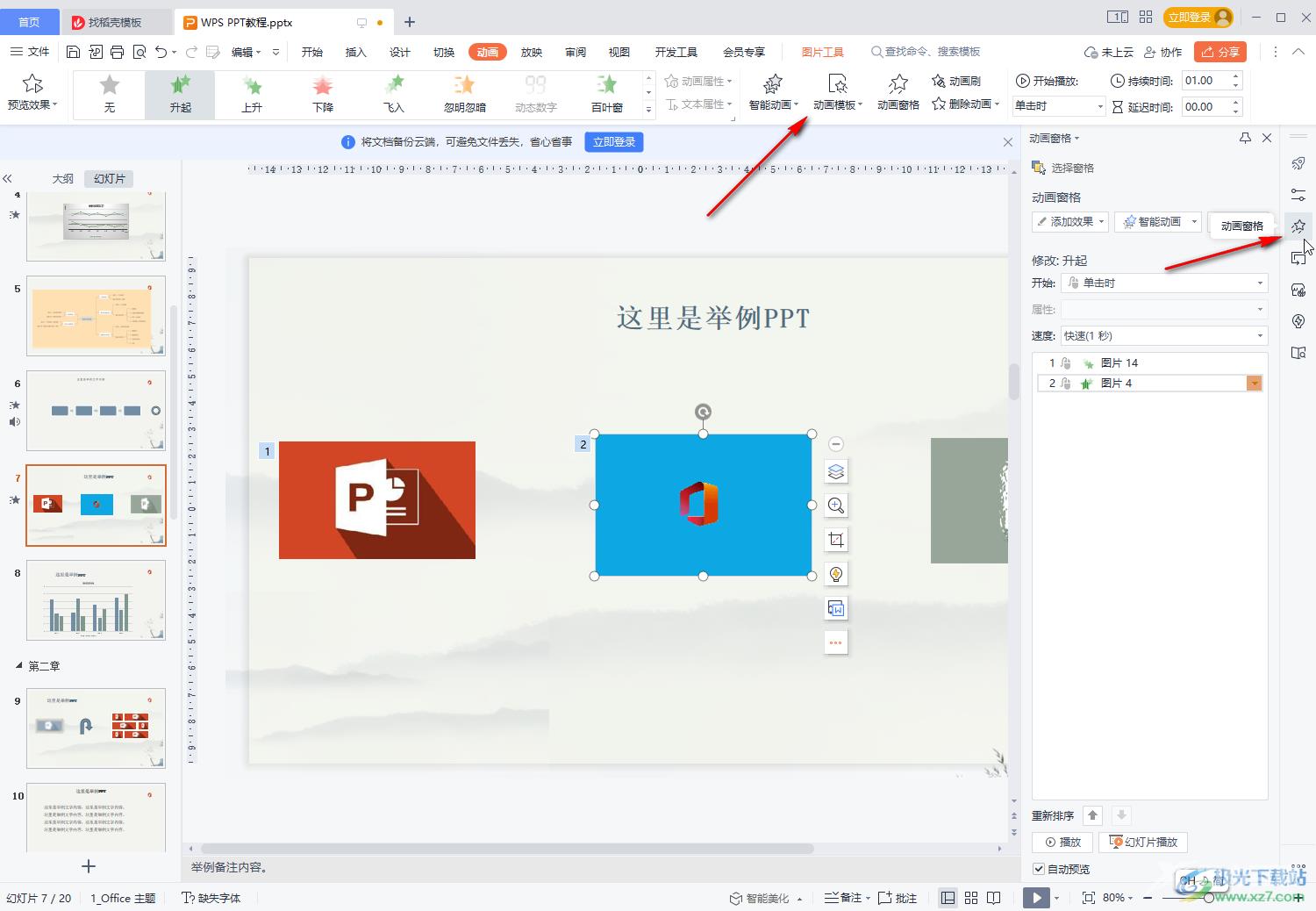The height and width of the screenshot is (911, 1316).
Task: Open the 图片工具 picture tools tab
Action: (x=822, y=52)
